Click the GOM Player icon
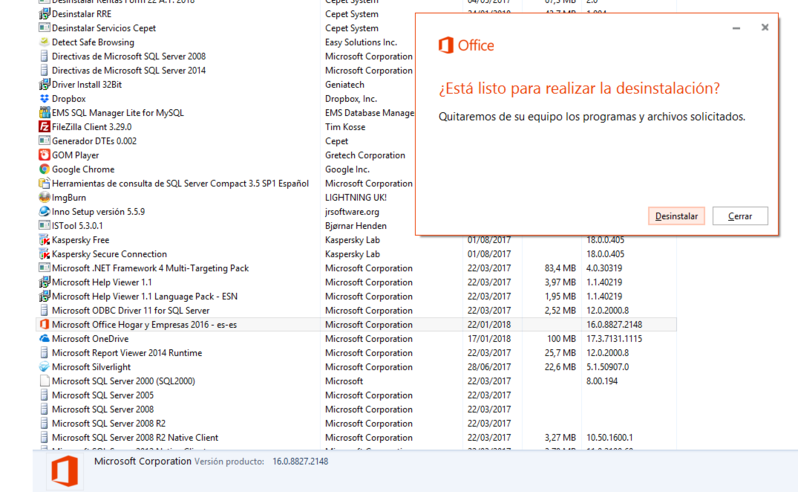This screenshot has width=798, height=492. (44, 155)
